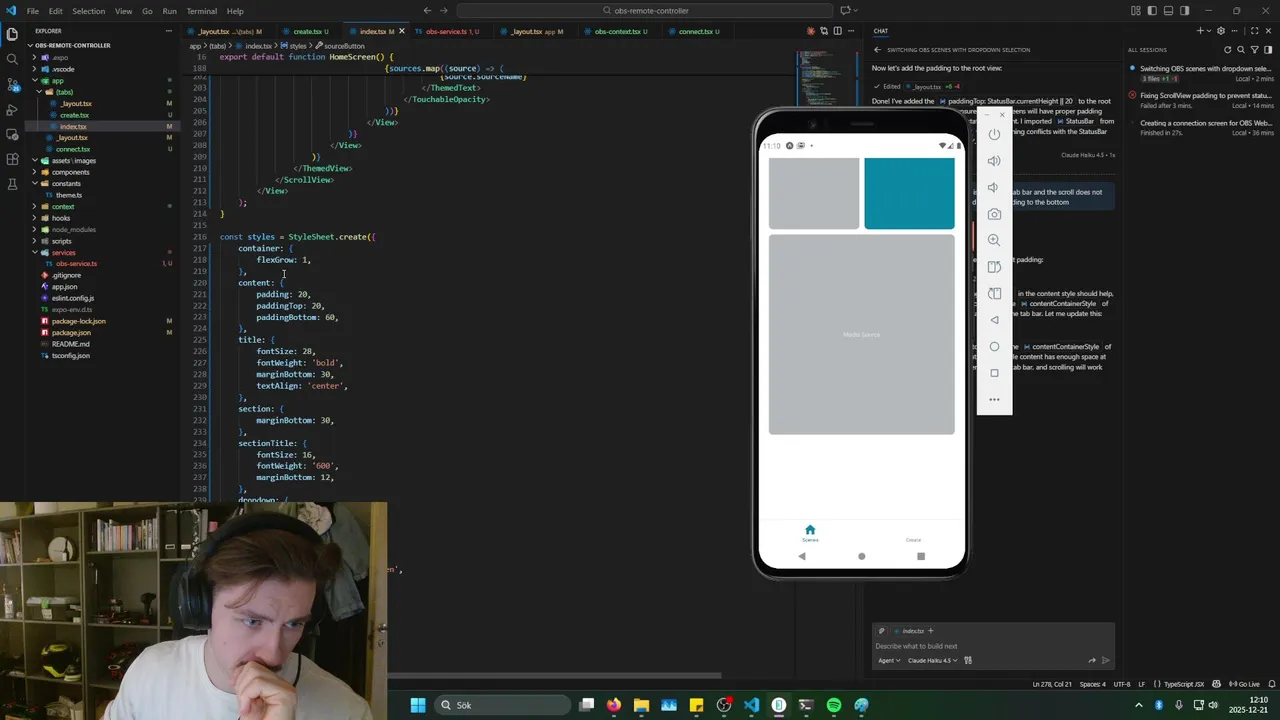Open chat configure tools icon
1280x720 pixels.
(x=968, y=660)
